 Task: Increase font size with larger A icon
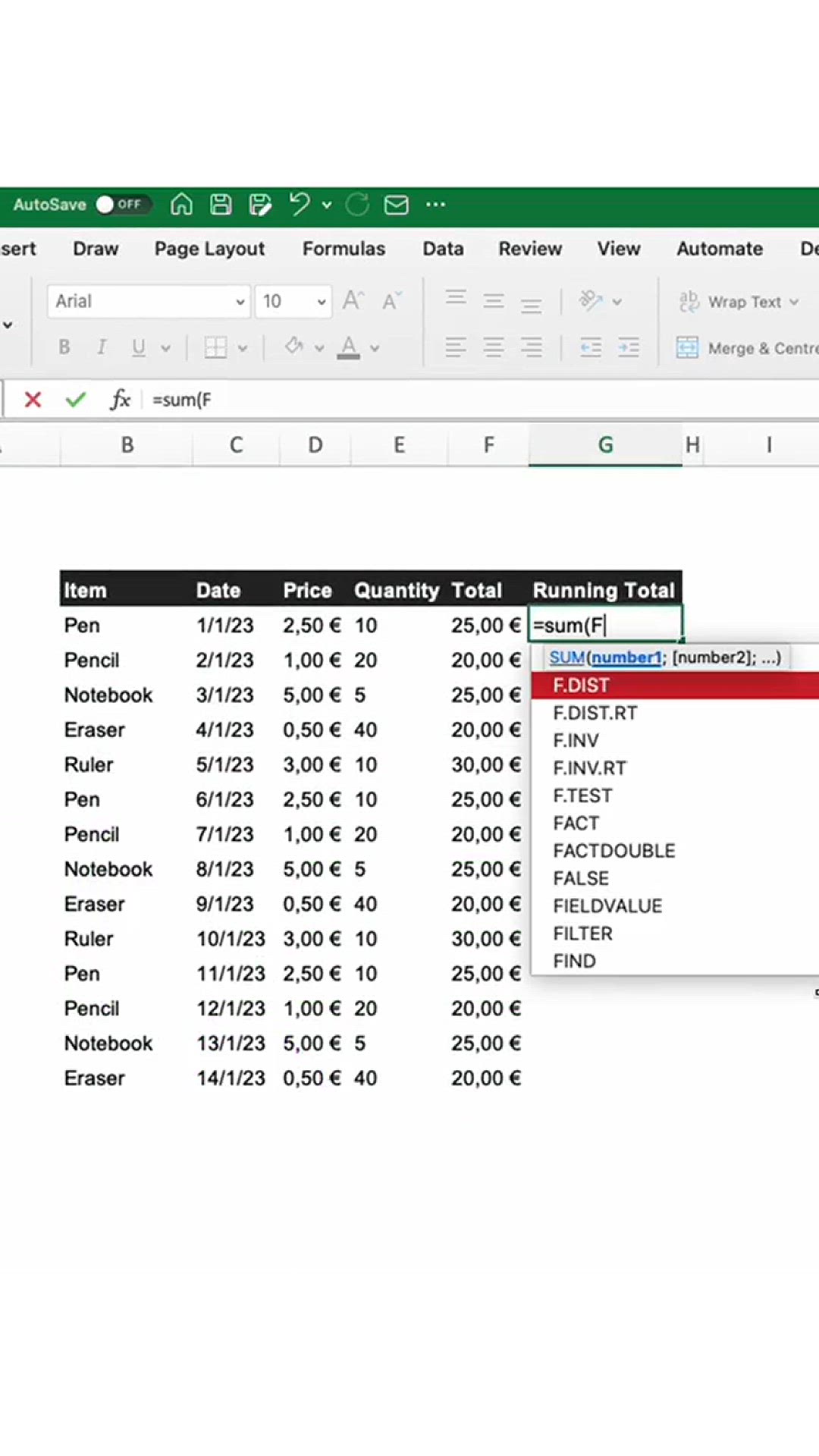click(x=353, y=301)
